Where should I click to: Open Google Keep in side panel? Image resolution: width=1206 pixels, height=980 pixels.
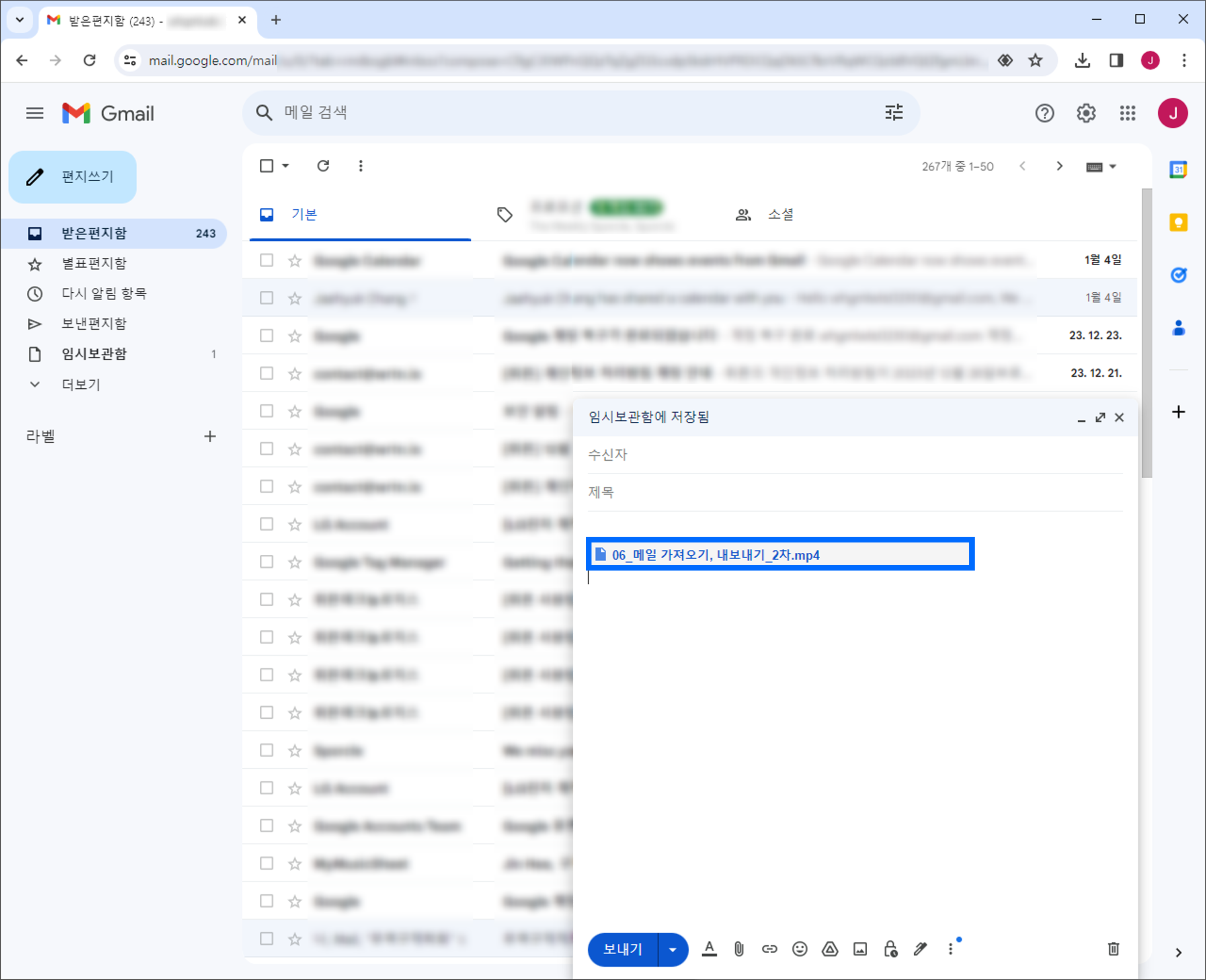1178,222
